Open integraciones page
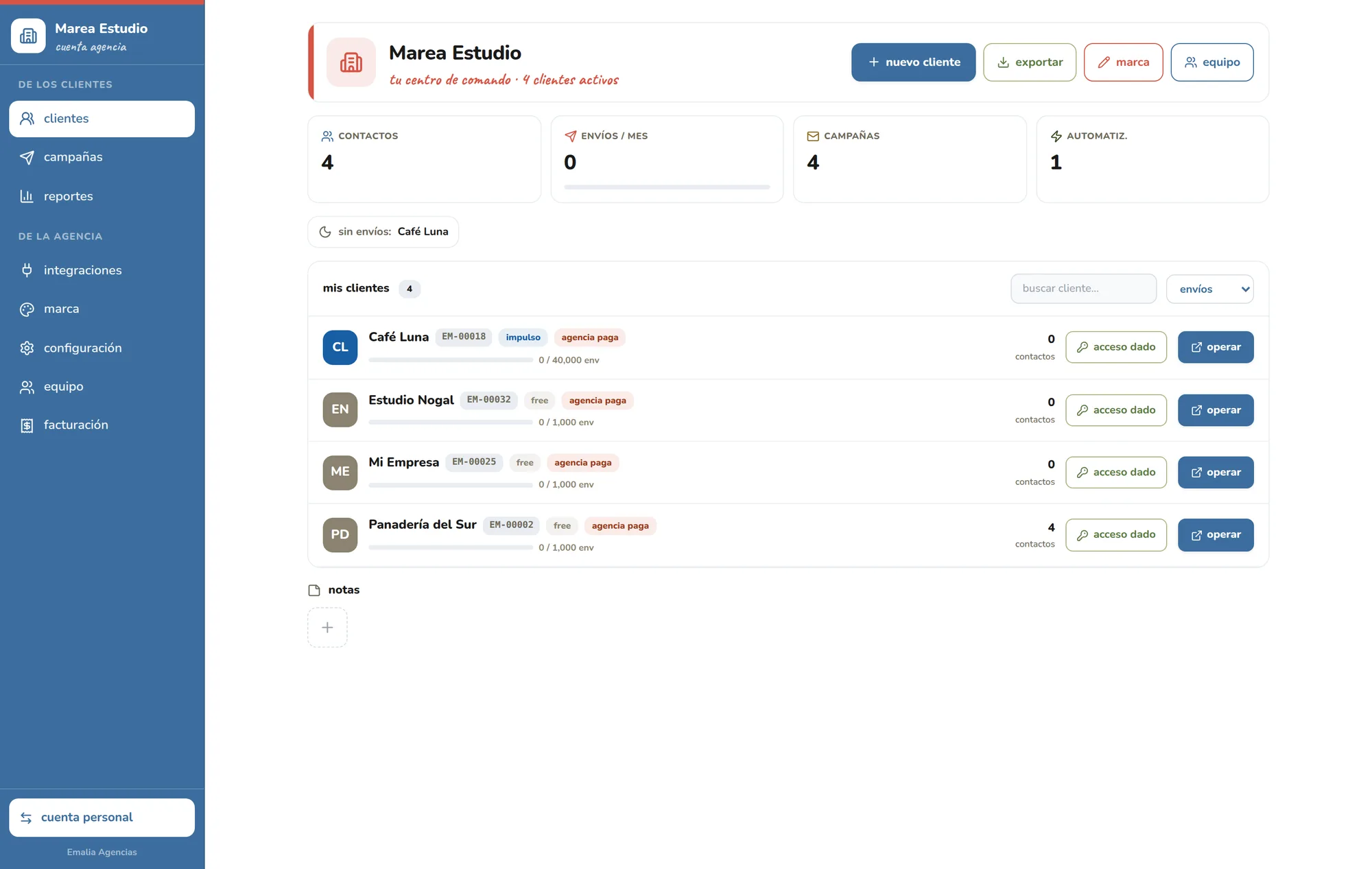The height and width of the screenshot is (869, 1372). click(102, 270)
